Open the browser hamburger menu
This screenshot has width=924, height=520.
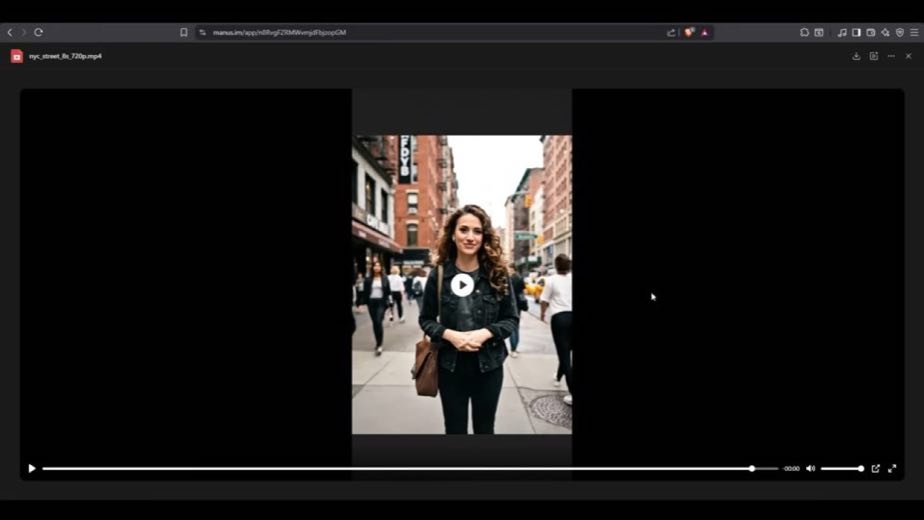(x=914, y=32)
